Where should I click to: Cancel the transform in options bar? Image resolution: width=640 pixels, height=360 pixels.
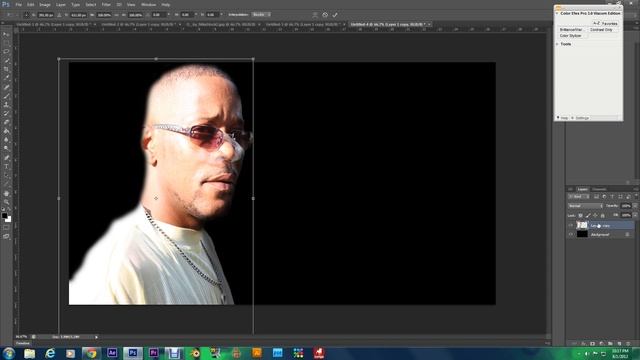coord(325,15)
